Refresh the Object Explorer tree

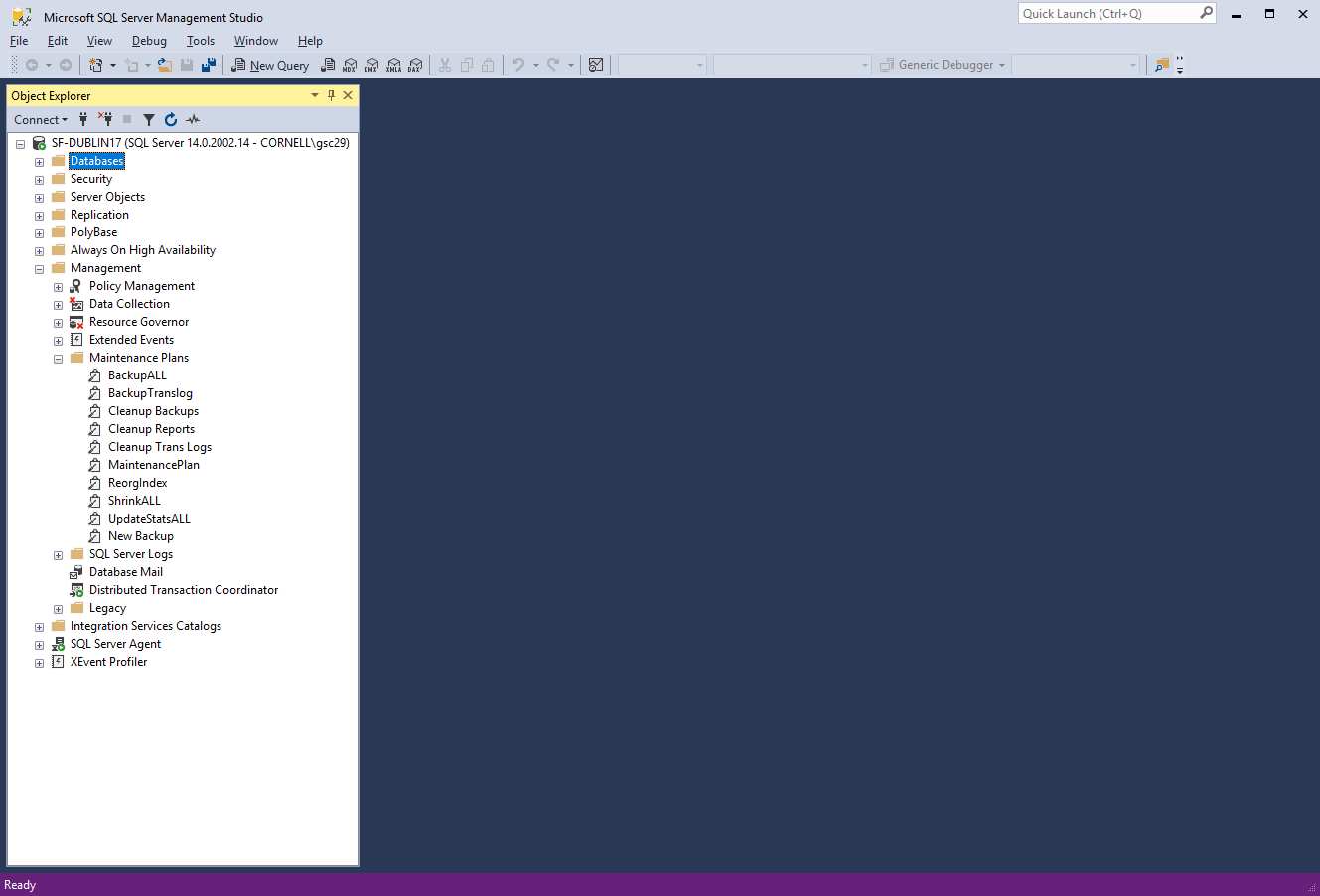[x=171, y=119]
